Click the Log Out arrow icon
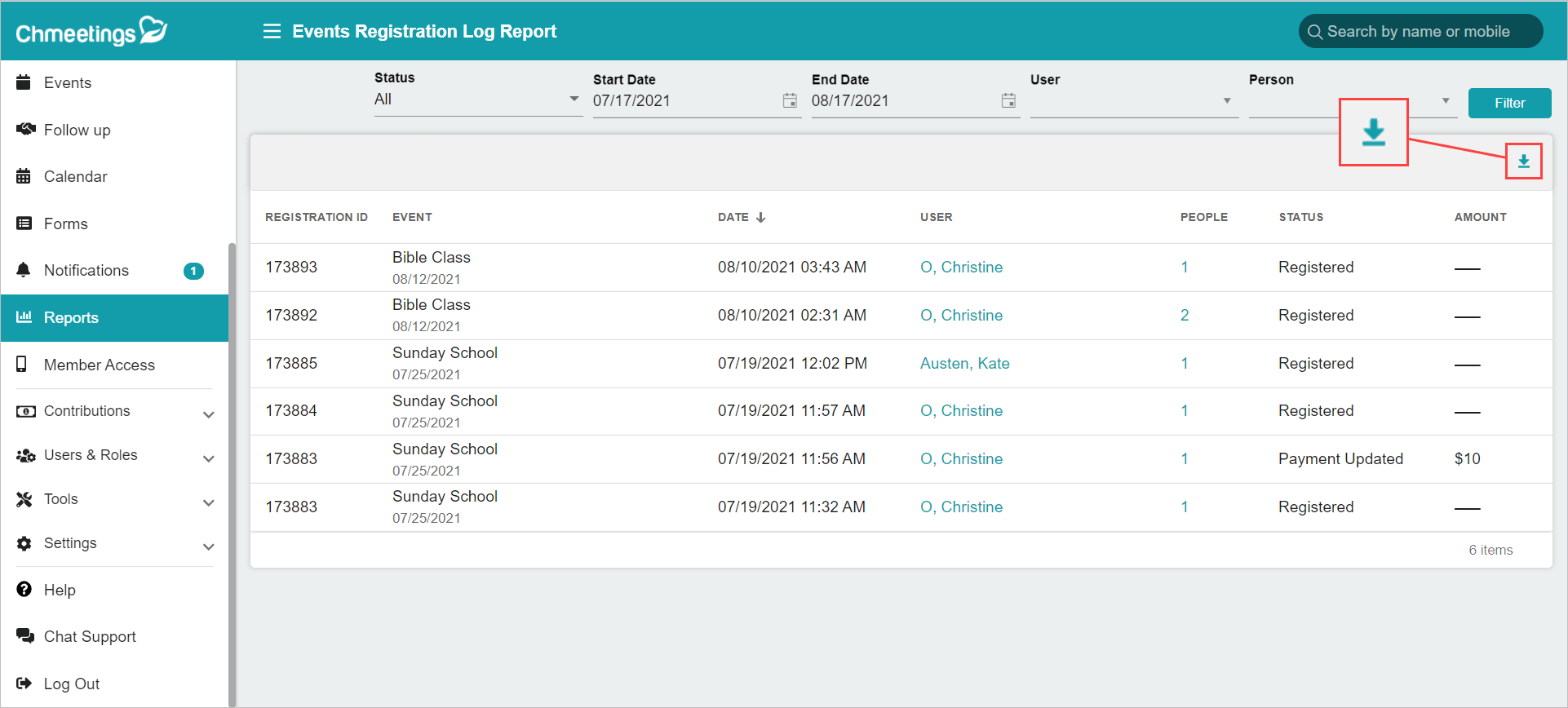Image resolution: width=1568 pixels, height=708 pixels. tap(24, 684)
